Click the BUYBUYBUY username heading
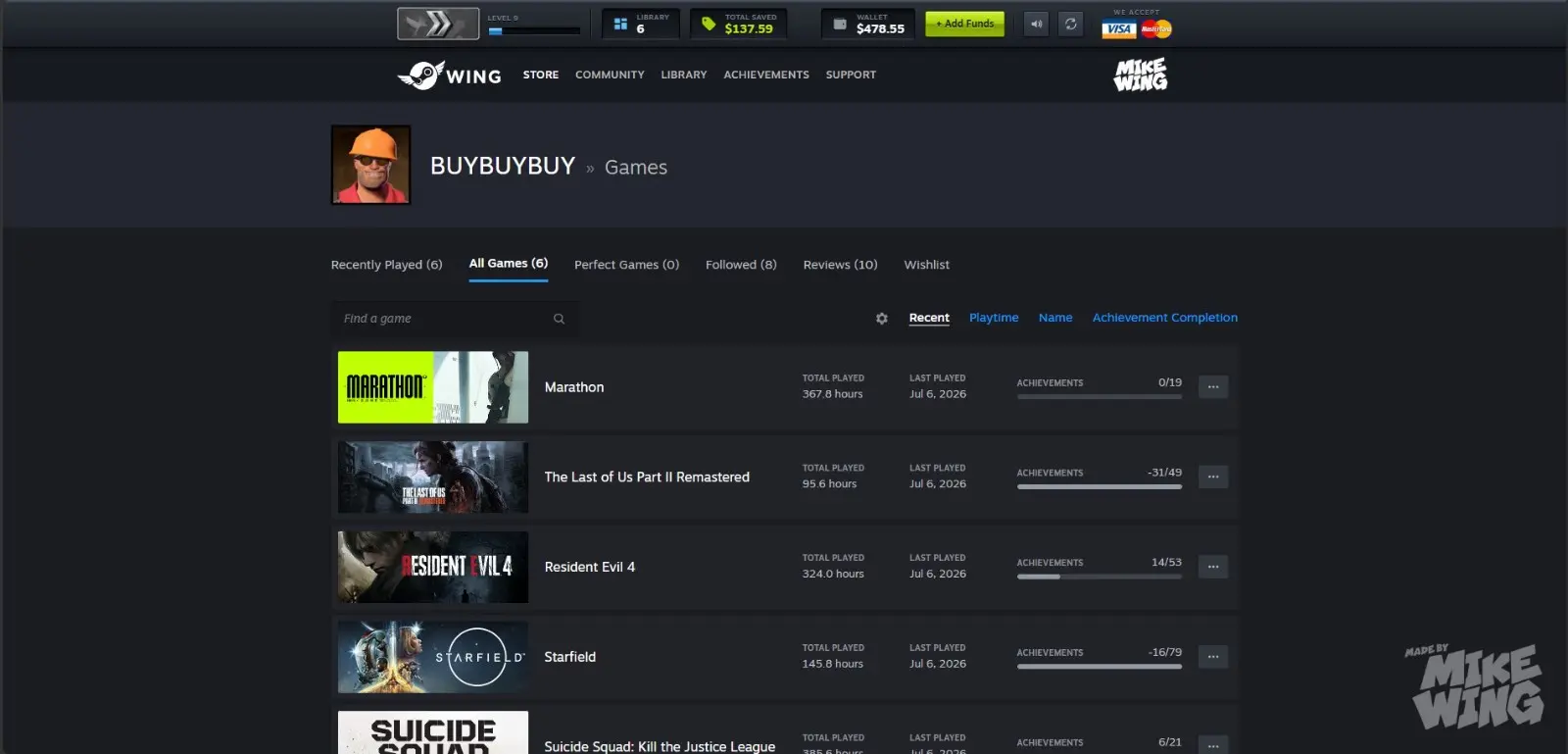Screen dimensions: 1568x754 [x=503, y=166]
